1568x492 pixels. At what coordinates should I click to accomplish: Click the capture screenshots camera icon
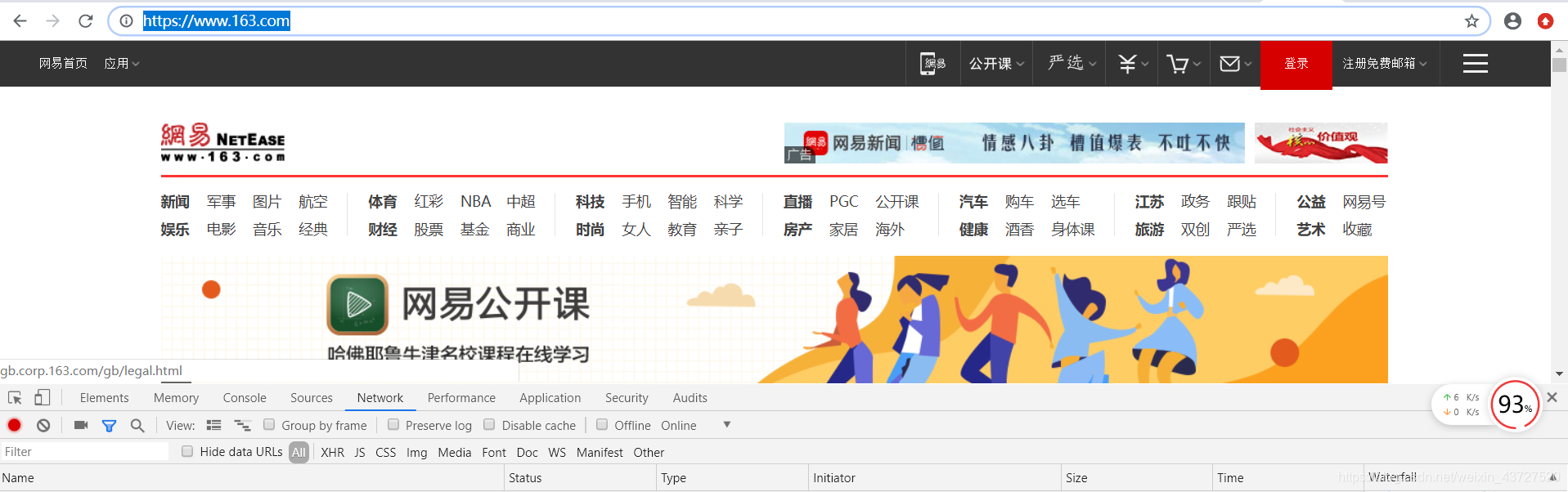tap(81, 425)
